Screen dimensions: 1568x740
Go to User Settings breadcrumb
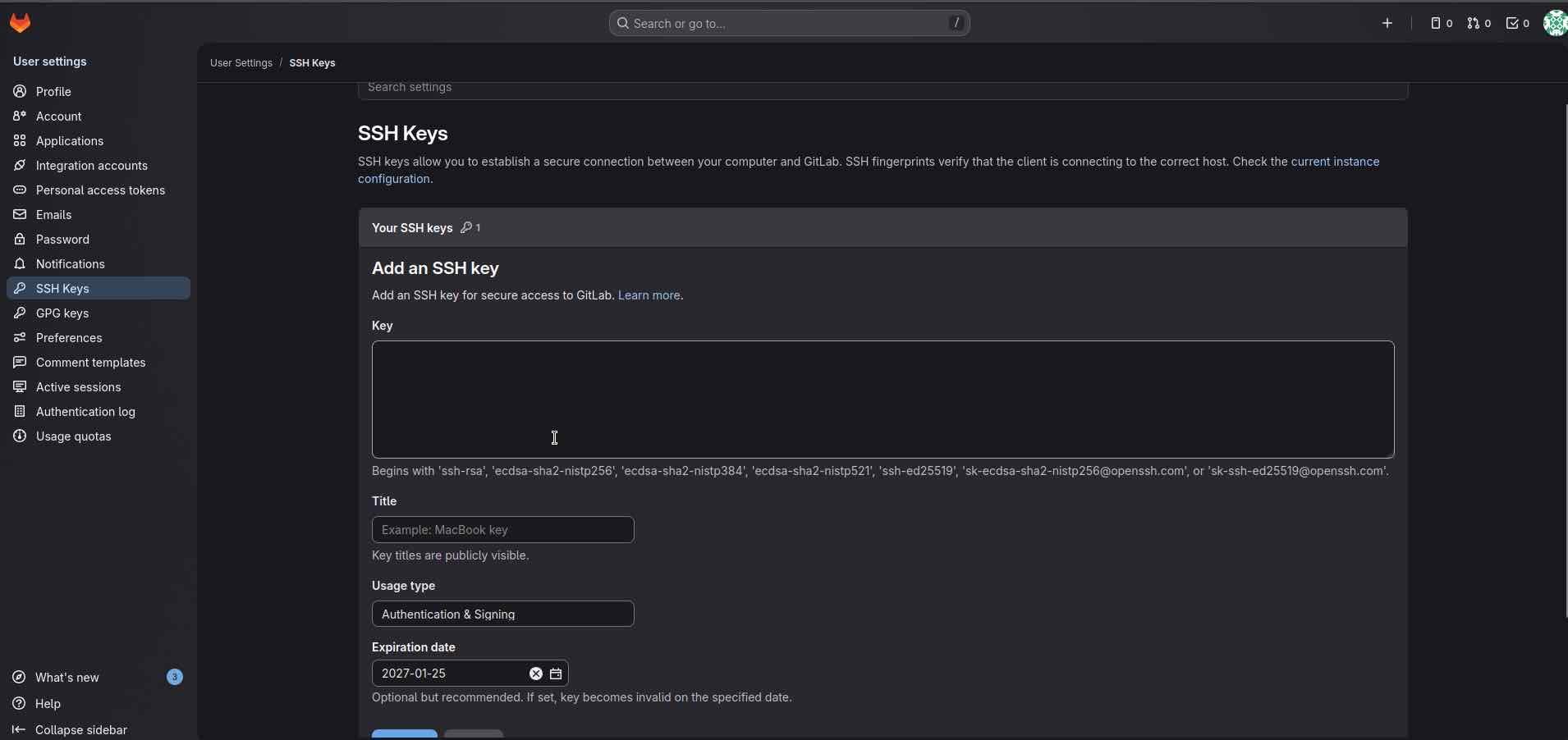click(x=241, y=63)
